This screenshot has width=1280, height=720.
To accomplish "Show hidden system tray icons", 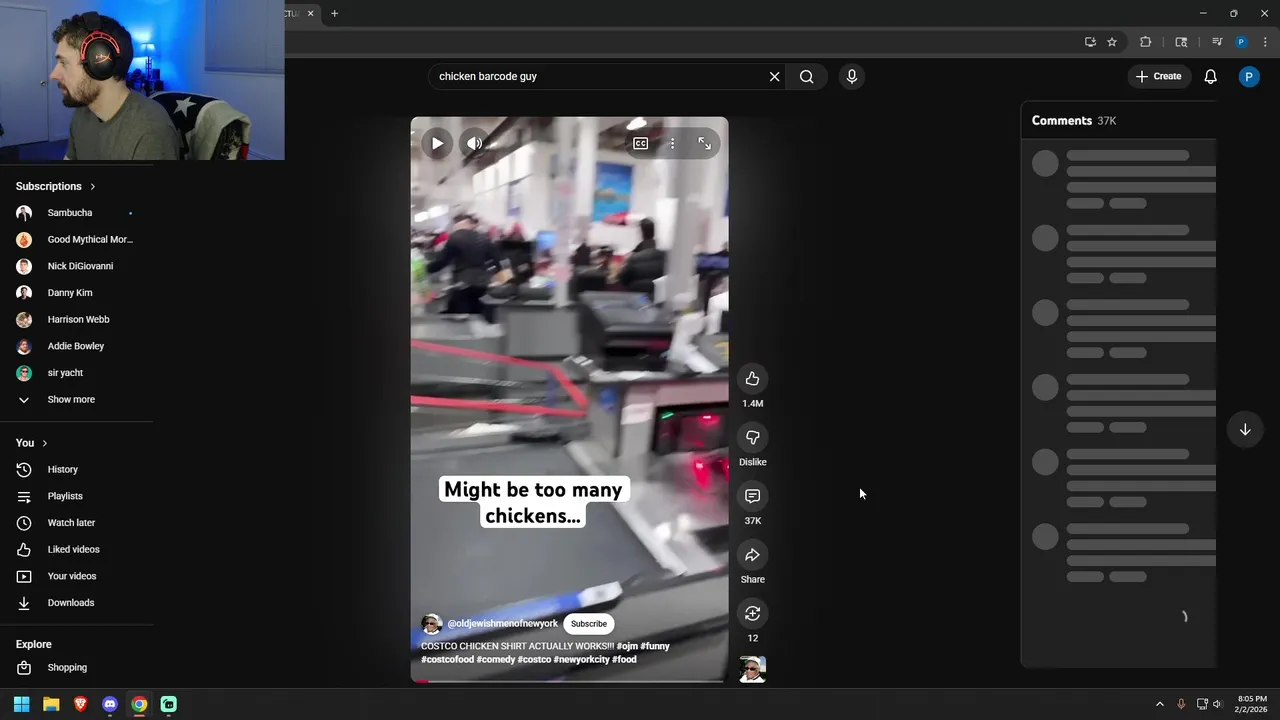I will pos(1160,704).
